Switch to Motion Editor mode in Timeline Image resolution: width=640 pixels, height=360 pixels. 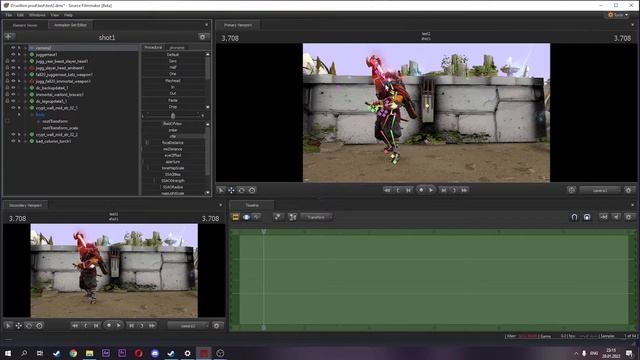point(246,217)
